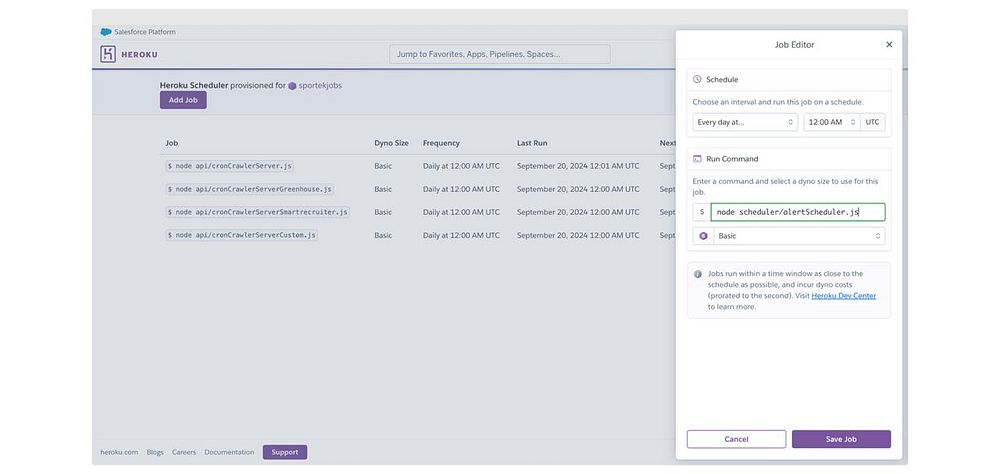Click the terminal icon beside Run Command
Screen dimensions: 1000x474
(x=697, y=159)
